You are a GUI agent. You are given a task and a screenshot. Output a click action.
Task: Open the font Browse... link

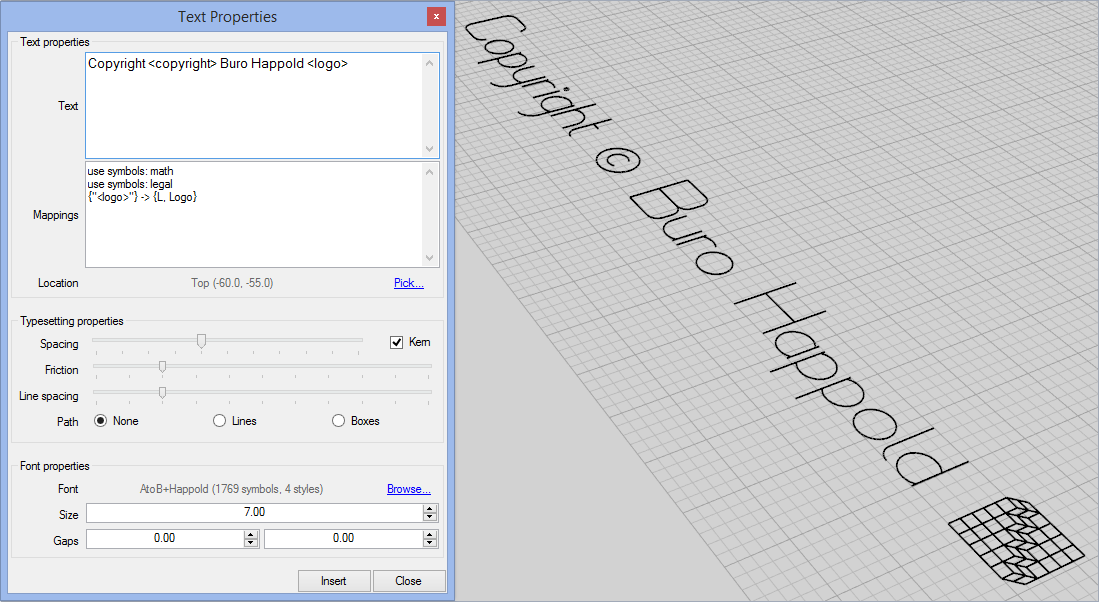point(408,489)
